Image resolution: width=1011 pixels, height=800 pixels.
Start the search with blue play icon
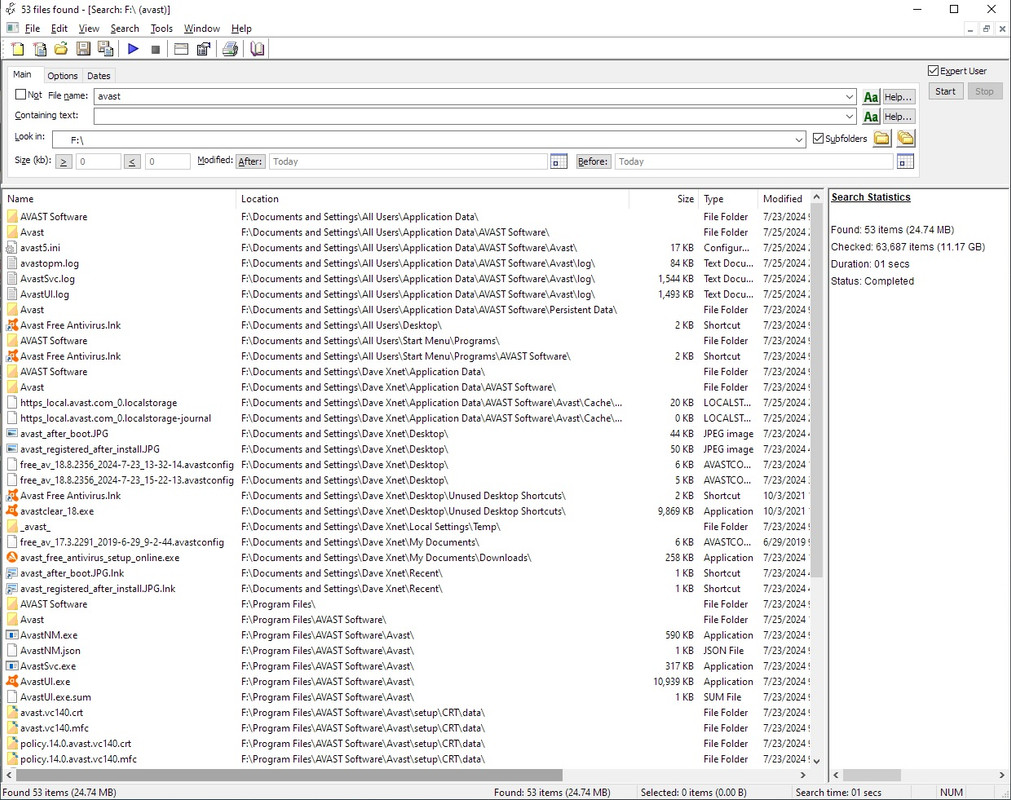pyautogui.click(x=133, y=49)
